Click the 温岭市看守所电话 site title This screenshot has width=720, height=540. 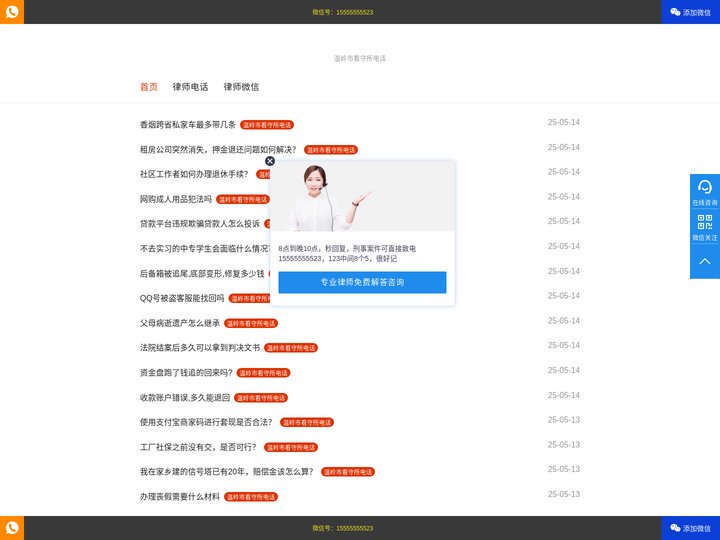360,58
